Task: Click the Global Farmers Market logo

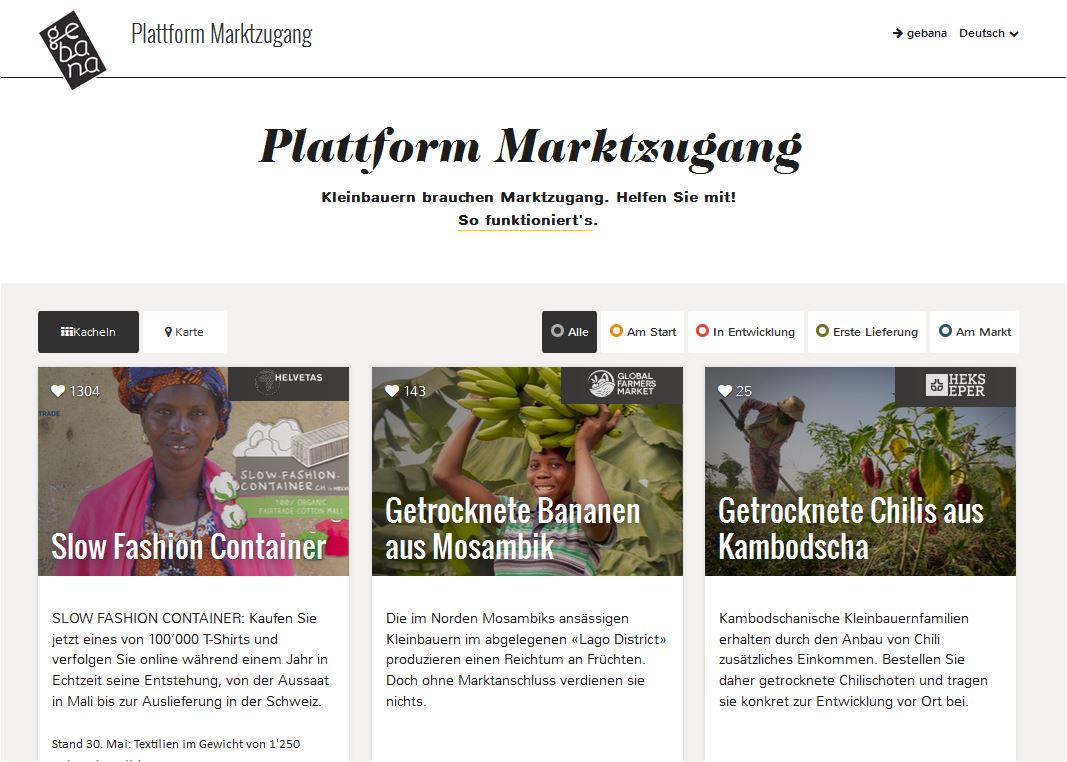Action: coord(622,384)
